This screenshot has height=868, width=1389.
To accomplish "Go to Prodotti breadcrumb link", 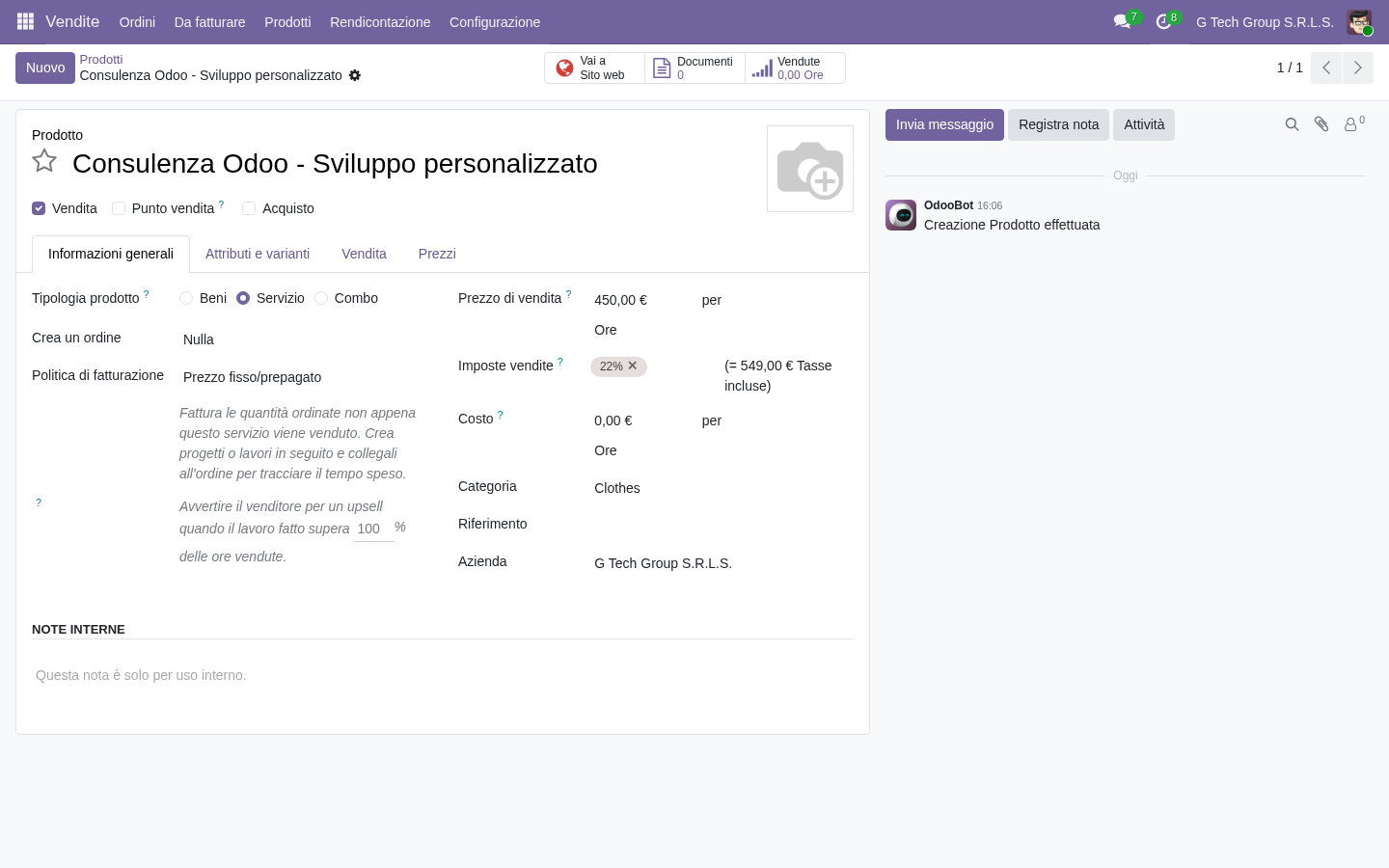I will click(101, 60).
